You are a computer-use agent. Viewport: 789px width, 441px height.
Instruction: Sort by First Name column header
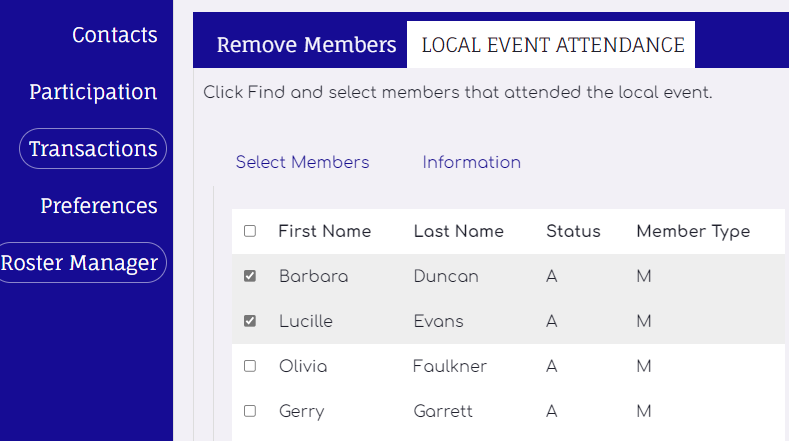(x=324, y=231)
